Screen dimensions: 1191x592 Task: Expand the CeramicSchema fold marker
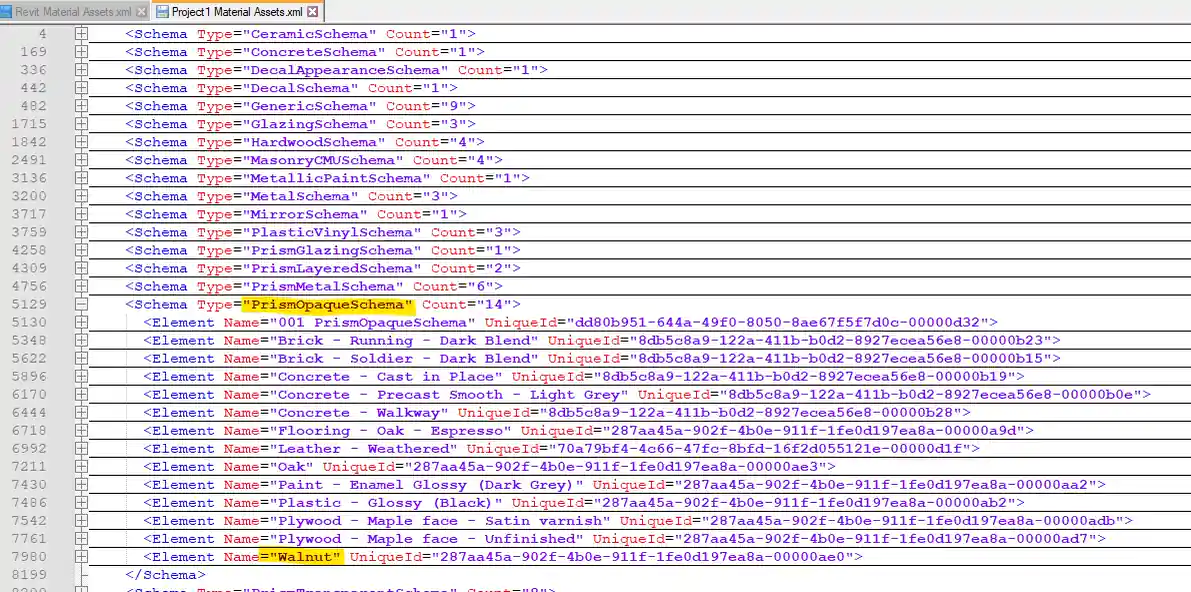coord(81,33)
